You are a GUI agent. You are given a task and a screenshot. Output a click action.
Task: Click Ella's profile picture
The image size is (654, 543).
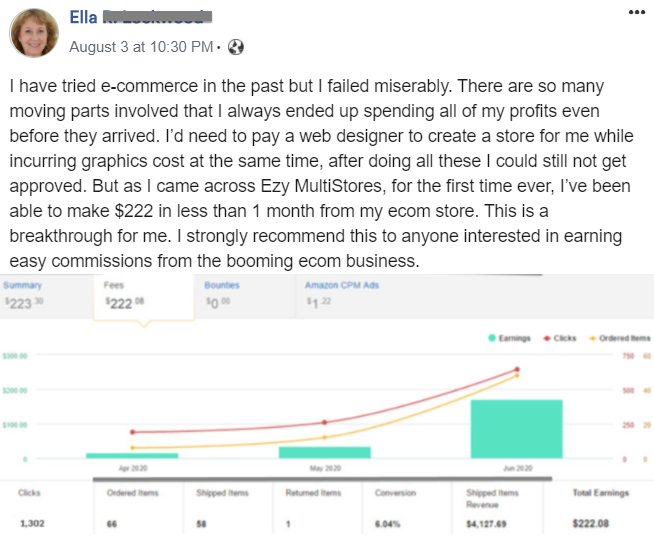[33, 31]
